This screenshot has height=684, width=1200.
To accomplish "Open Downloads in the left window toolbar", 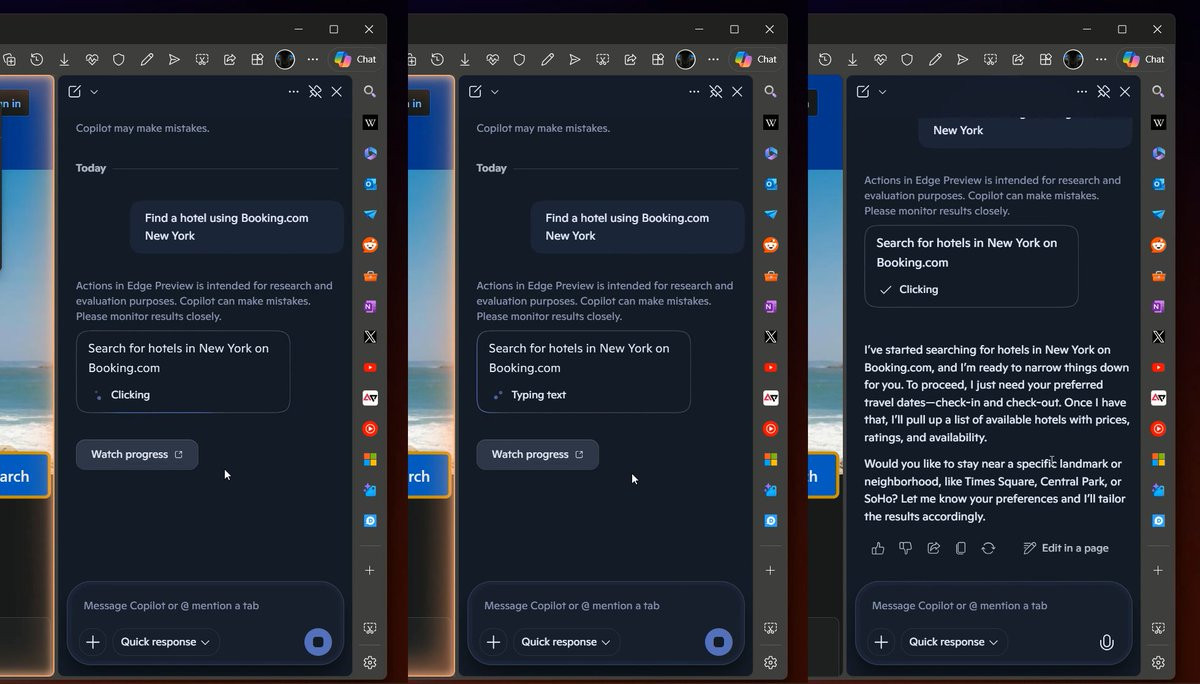I will click(x=64, y=60).
